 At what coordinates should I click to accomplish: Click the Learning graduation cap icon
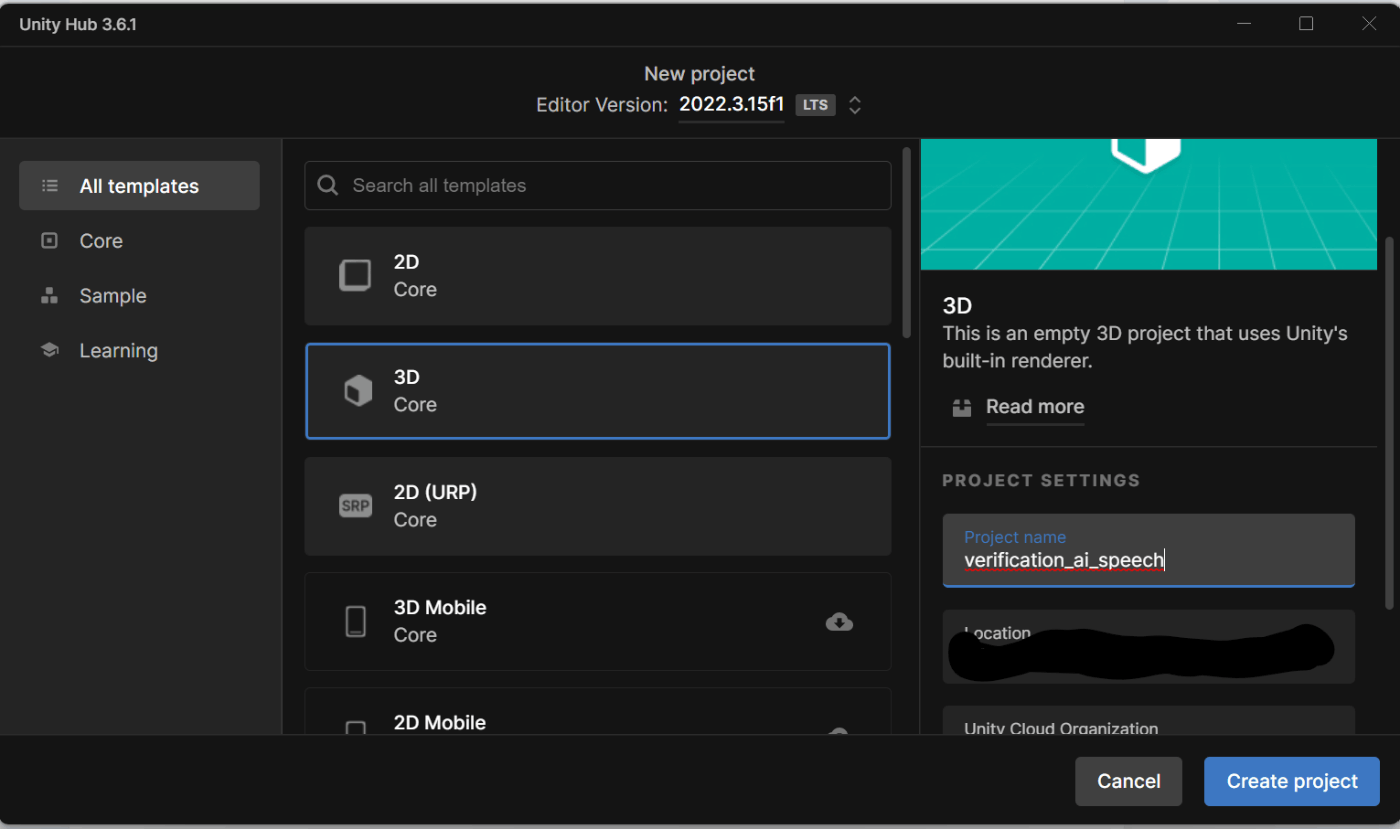[49, 351]
